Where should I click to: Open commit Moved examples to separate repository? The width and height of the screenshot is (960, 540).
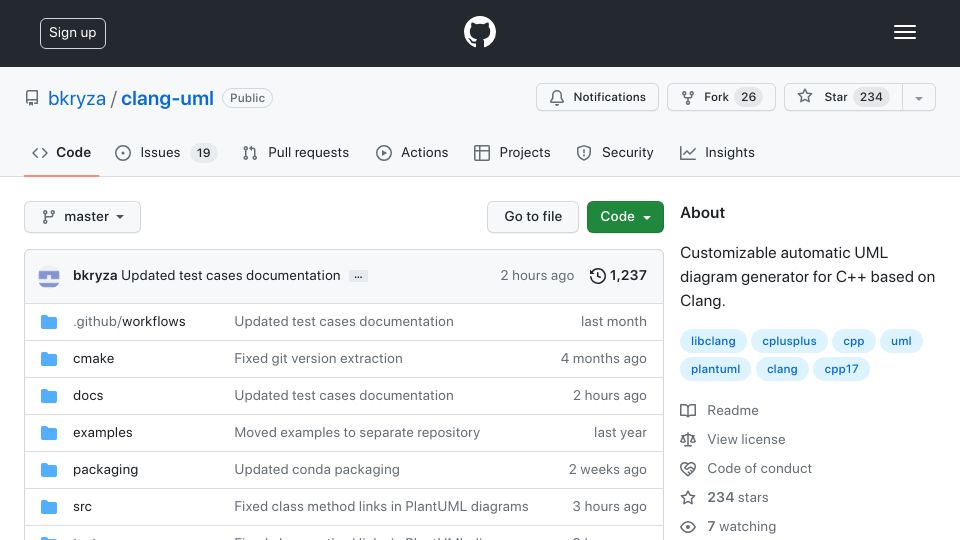coord(357,432)
